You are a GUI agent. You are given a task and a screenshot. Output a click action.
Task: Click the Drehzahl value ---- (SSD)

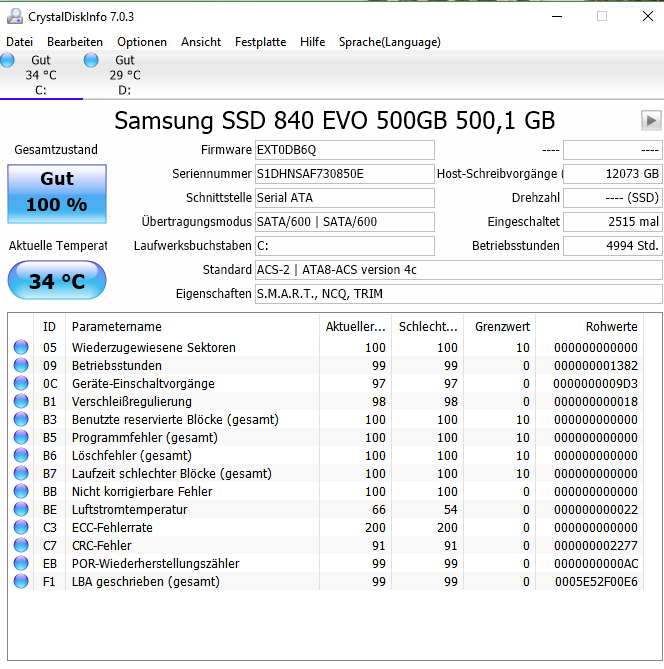point(613,198)
